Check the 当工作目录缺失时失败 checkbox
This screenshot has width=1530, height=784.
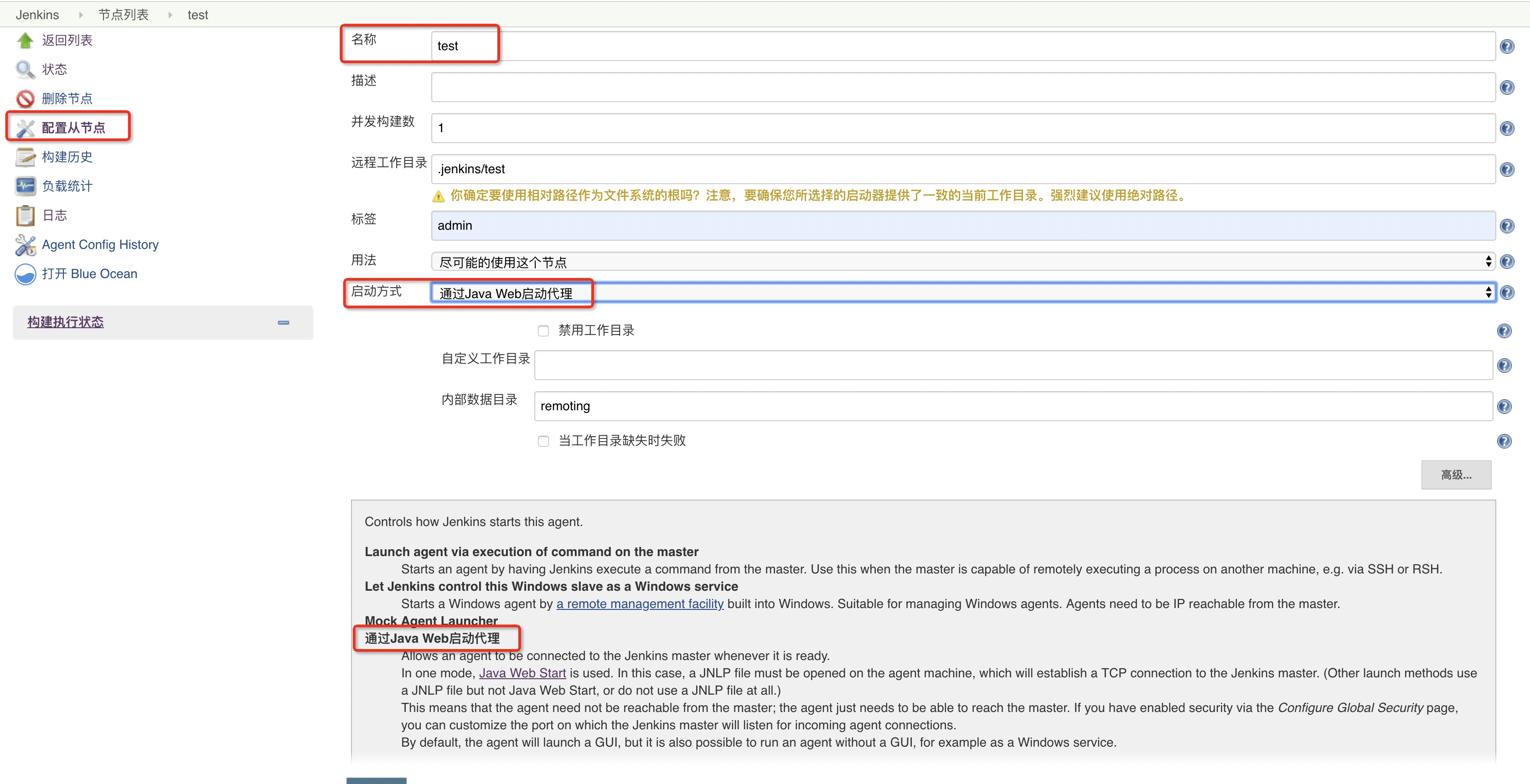click(543, 441)
